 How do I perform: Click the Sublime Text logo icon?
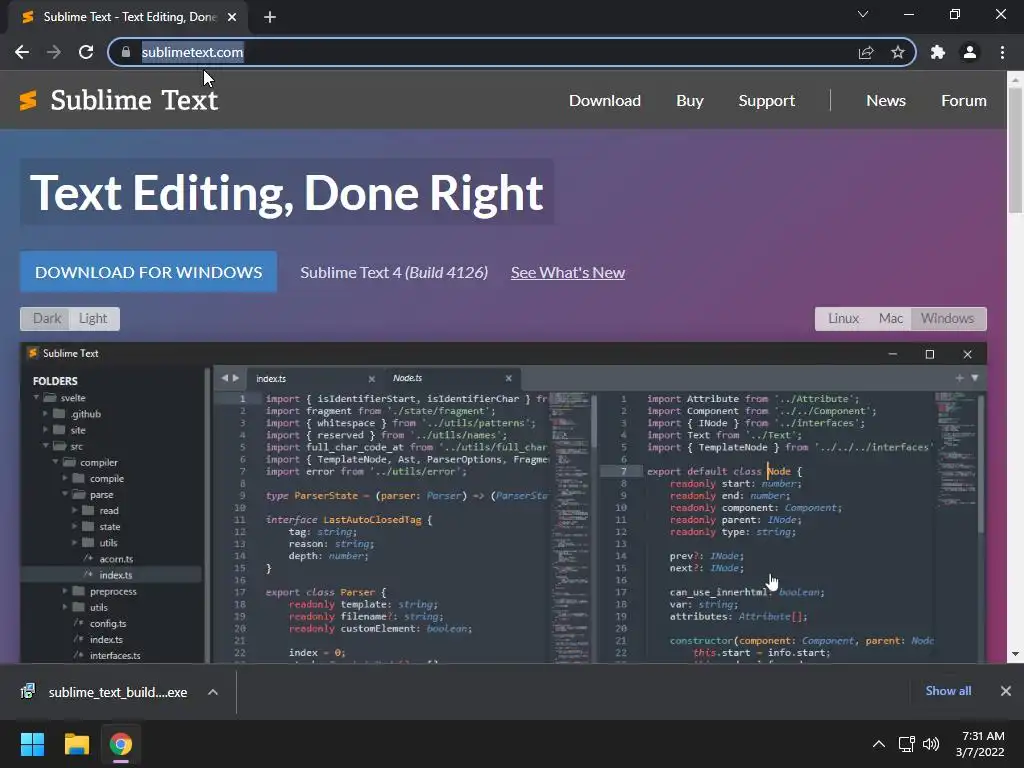28,101
